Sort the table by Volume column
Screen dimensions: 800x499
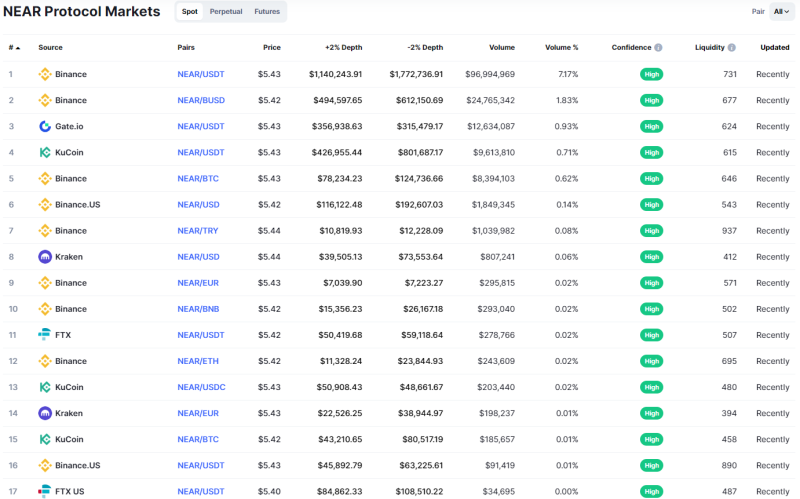[x=502, y=47]
